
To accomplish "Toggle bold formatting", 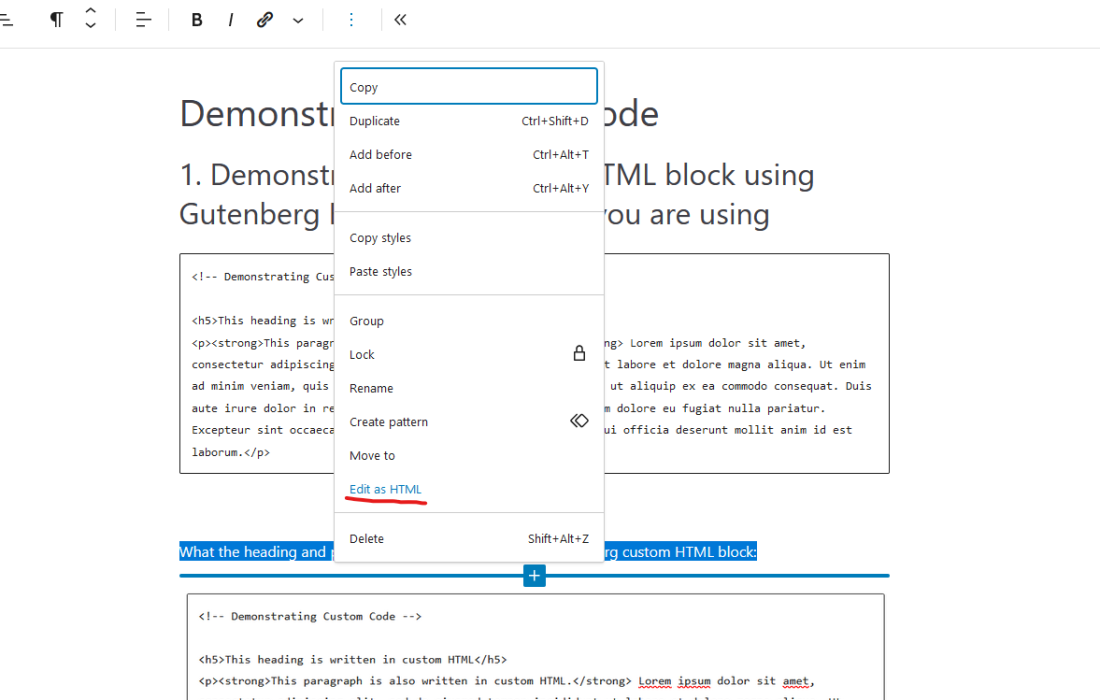I will [197, 20].
